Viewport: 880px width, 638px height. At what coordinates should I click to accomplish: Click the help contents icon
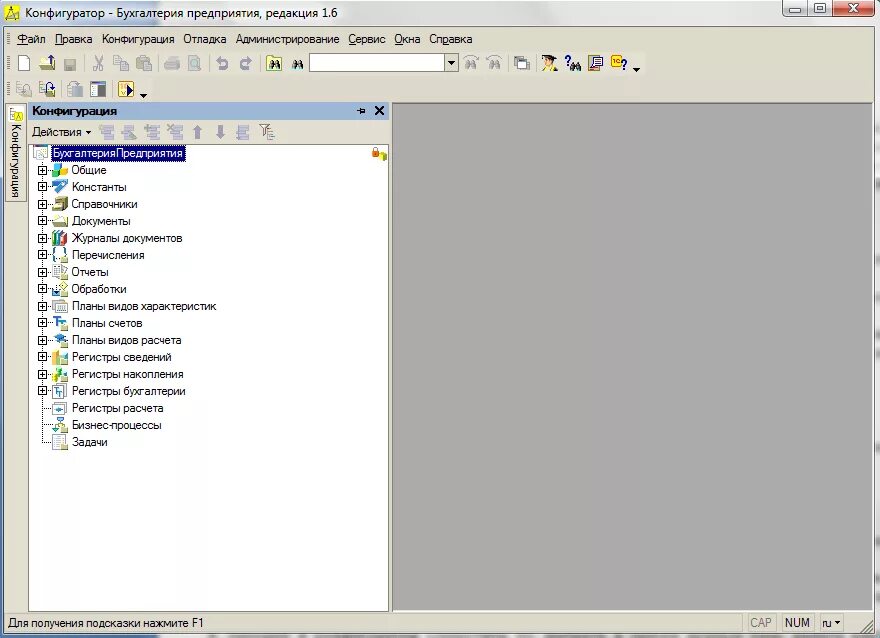[x=595, y=63]
